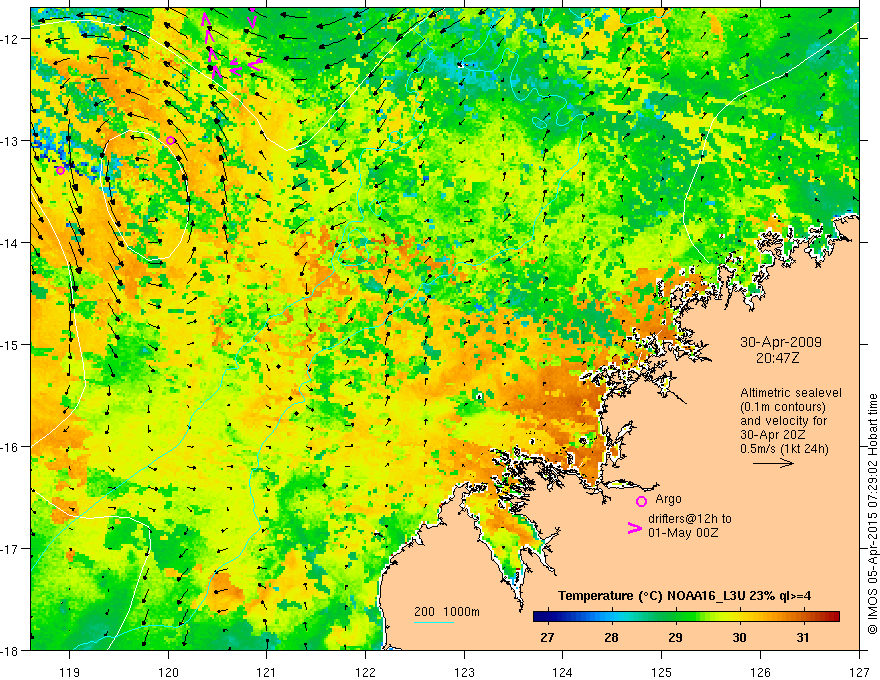The height and width of the screenshot is (680, 880).
Task: Click the 'drifters@12h to' legend label
Action: coord(690,519)
